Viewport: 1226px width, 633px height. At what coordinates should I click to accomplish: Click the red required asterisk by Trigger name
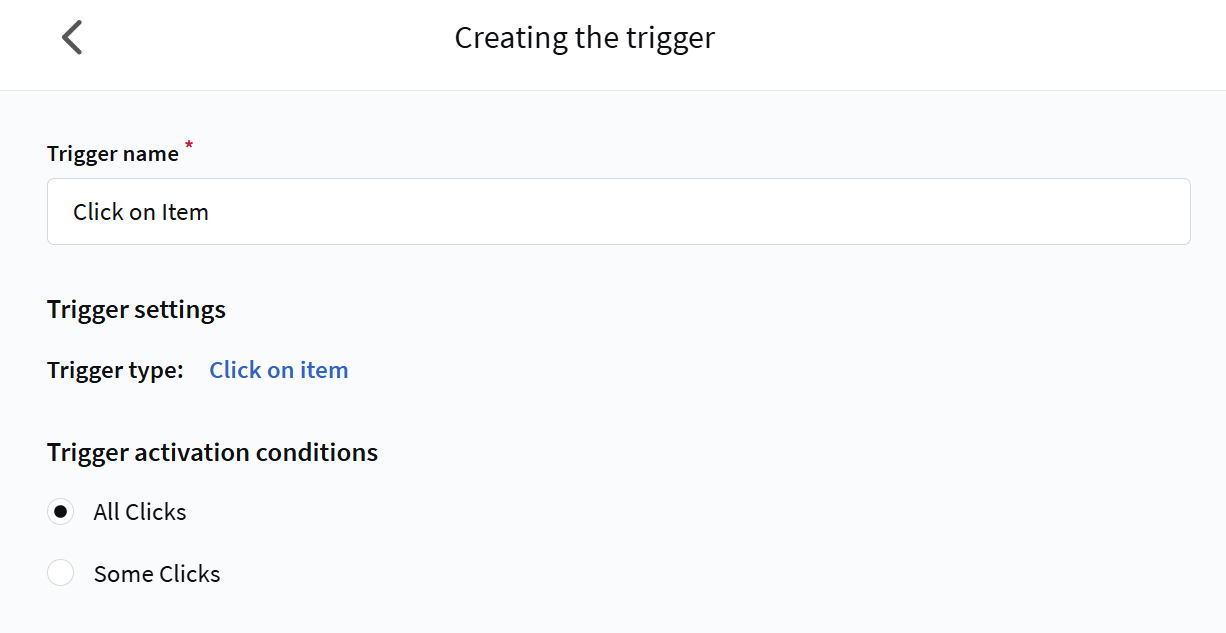[x=189, y=147]
